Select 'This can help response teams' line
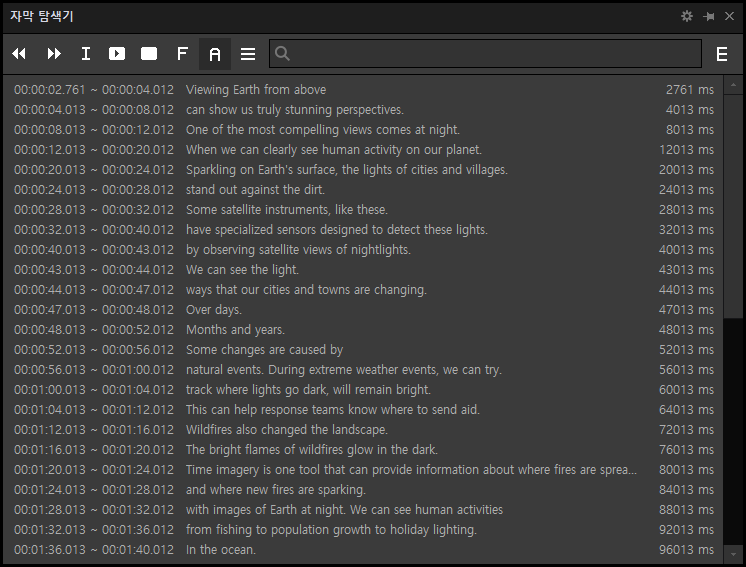Viewport: 746px width, 567px height. [x=333, y=410]
